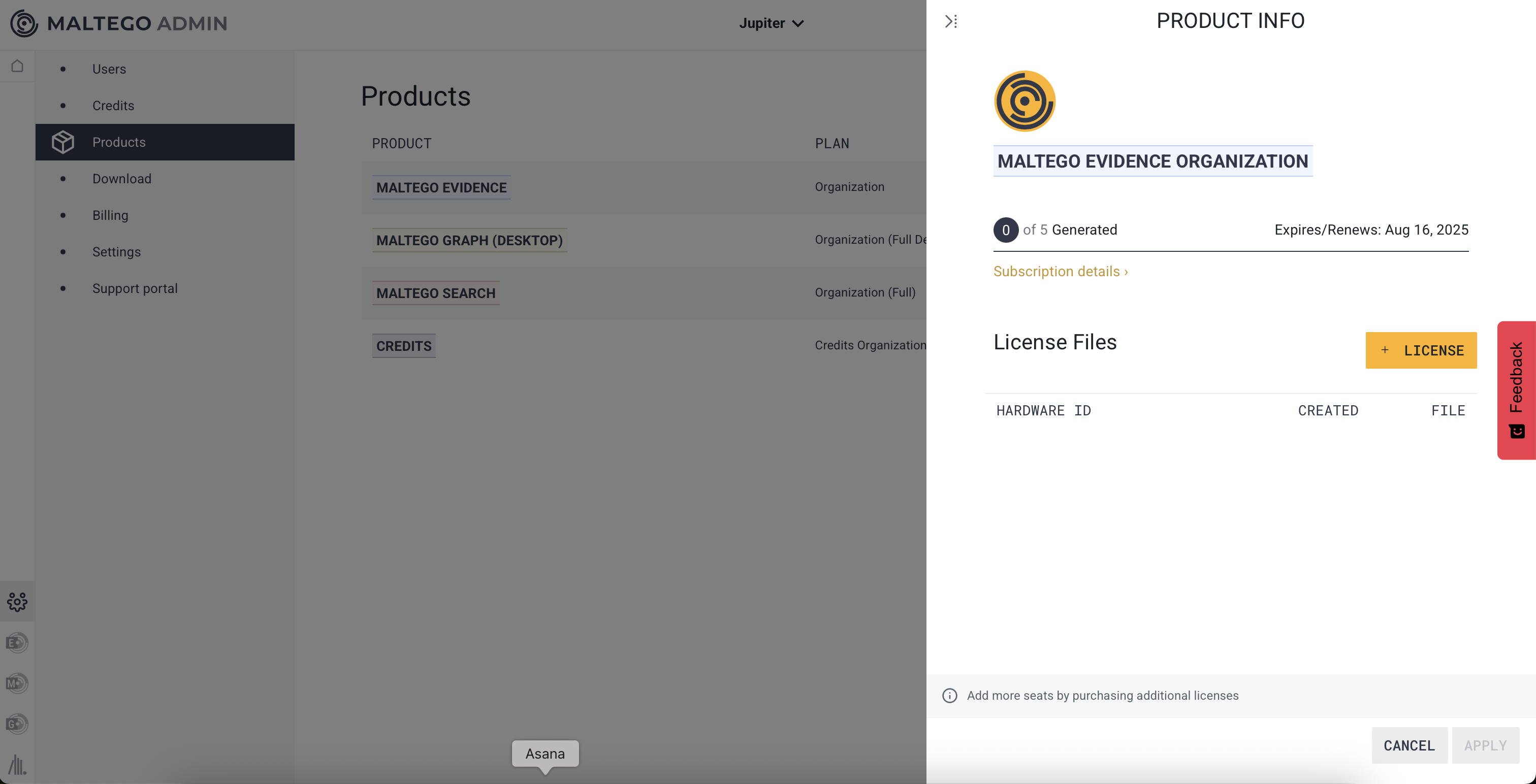The width and height of the screenshot is (1536, 784).
Task: Click the 0 generated licenses badge
Action: click(1005, 230)
